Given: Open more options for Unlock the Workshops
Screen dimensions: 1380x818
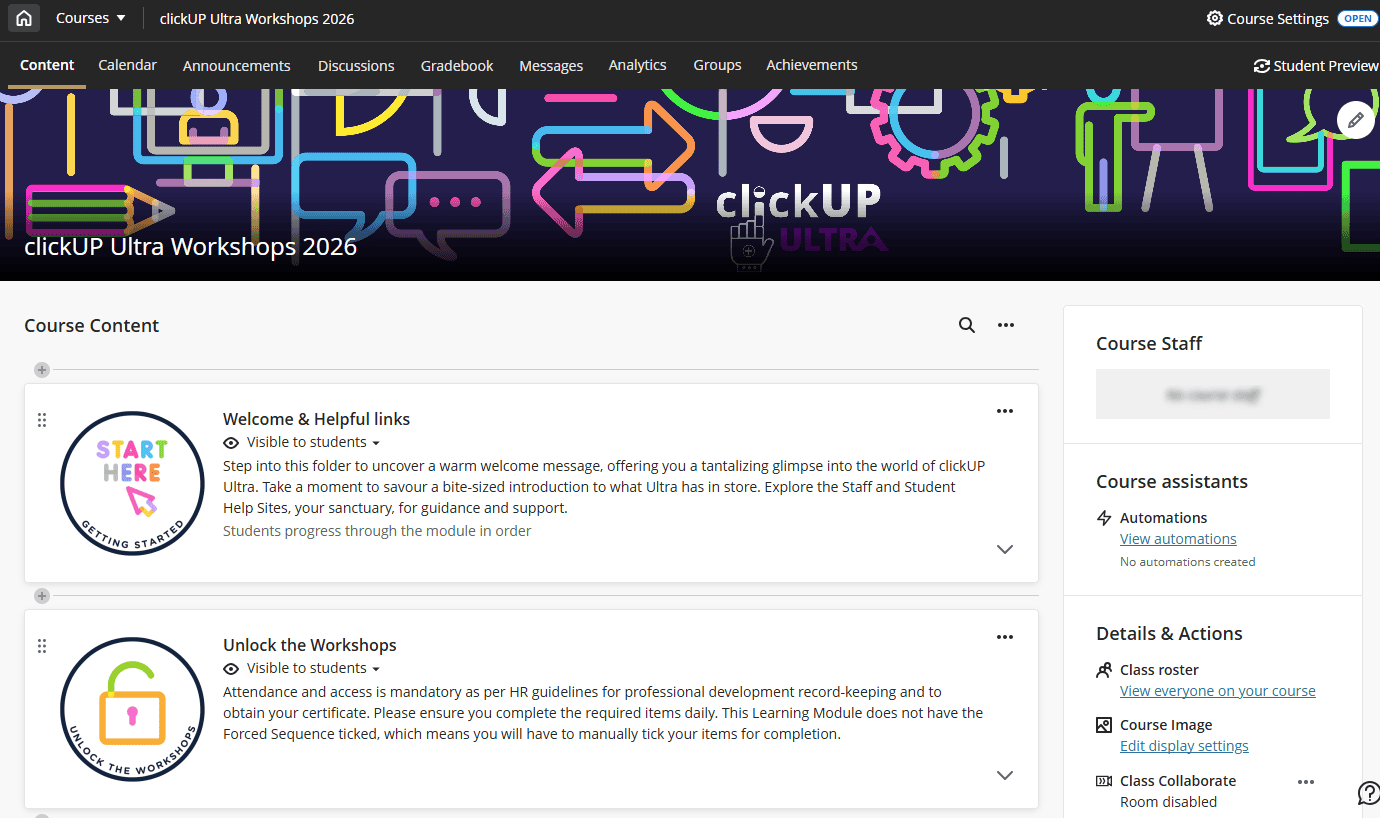Looking at the screenshot, I should pyautogui.click(x=1005, y=637).
